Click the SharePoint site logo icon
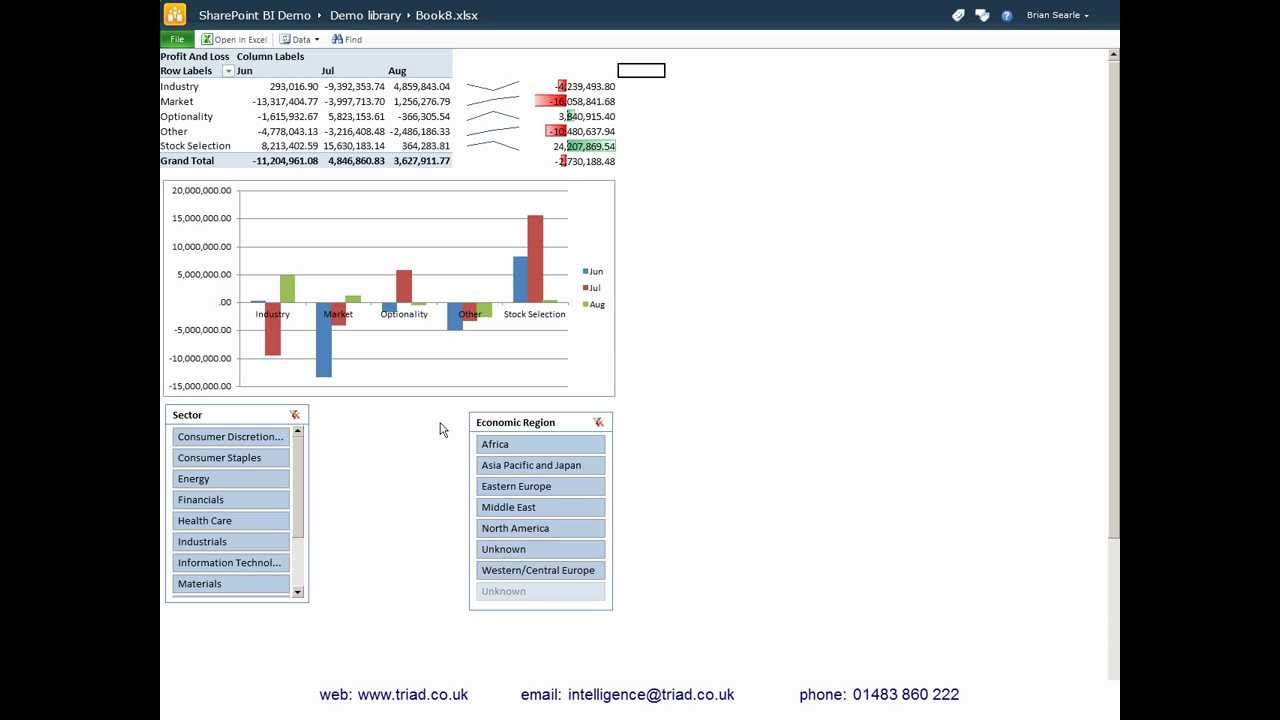The height and width of the screenshot is (720, 1280). pos(175,14)
